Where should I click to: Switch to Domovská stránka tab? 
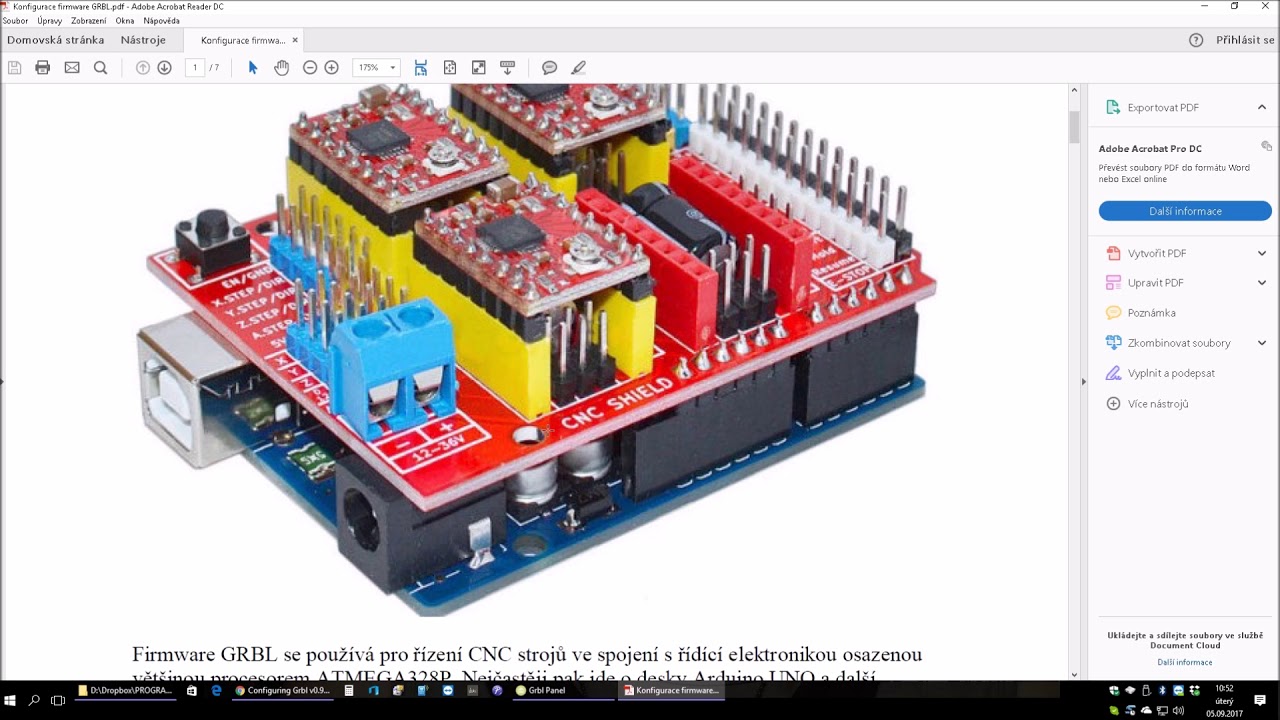tap(55, 40)
